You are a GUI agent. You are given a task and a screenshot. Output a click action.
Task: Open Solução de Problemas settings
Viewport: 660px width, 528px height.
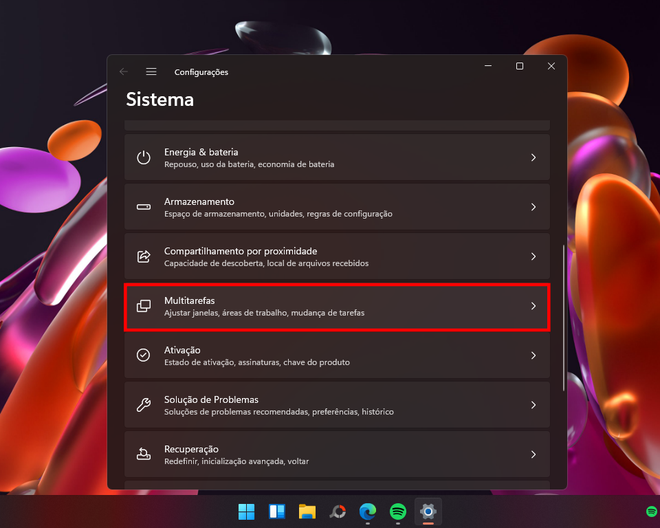tap(337, 405)
